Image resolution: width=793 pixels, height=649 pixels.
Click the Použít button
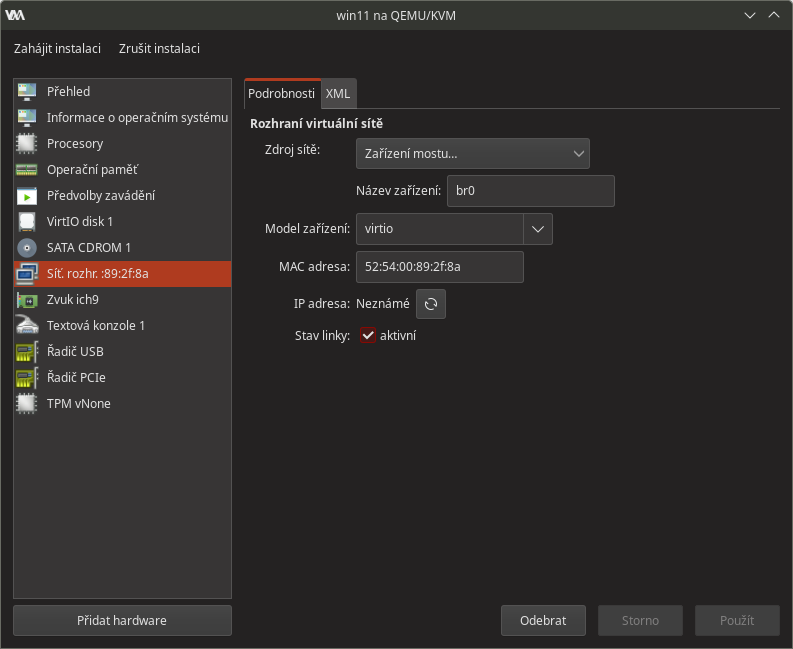737,620
